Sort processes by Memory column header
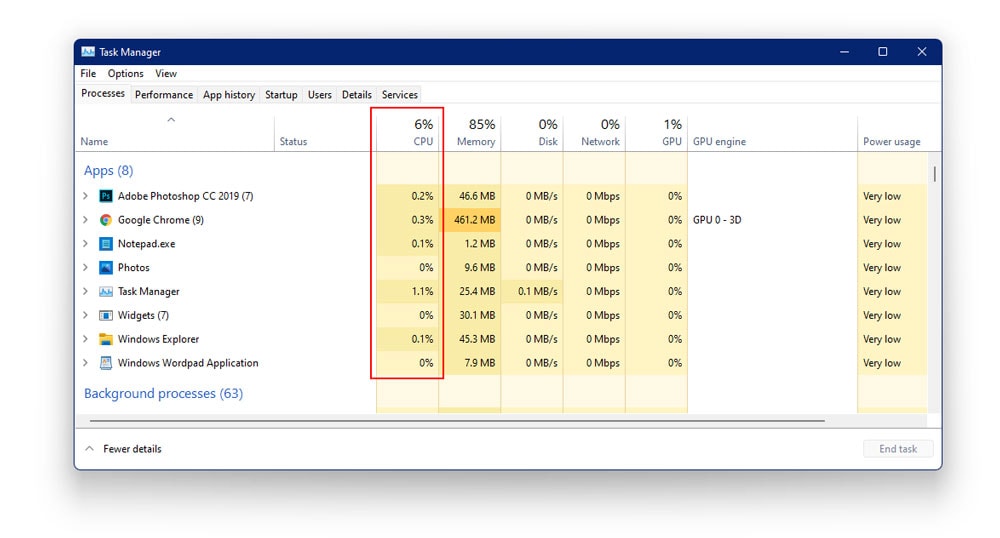Image resolution: width=1000 pixels, height=538 pixels. [x=471, y=133]
